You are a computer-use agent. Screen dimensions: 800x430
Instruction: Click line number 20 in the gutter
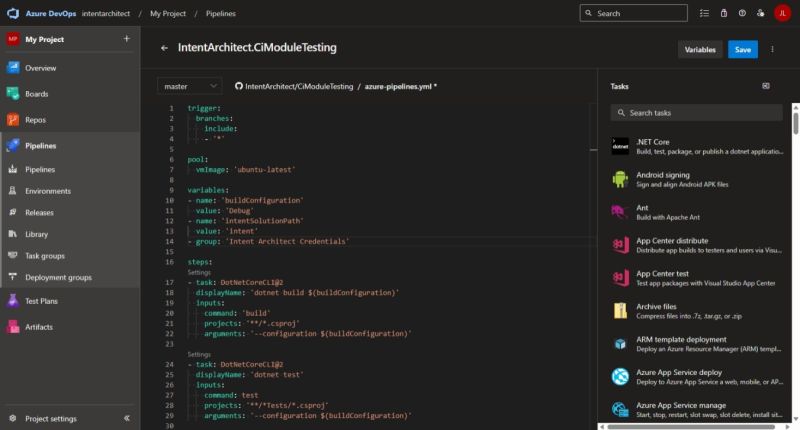coord(169,313)
